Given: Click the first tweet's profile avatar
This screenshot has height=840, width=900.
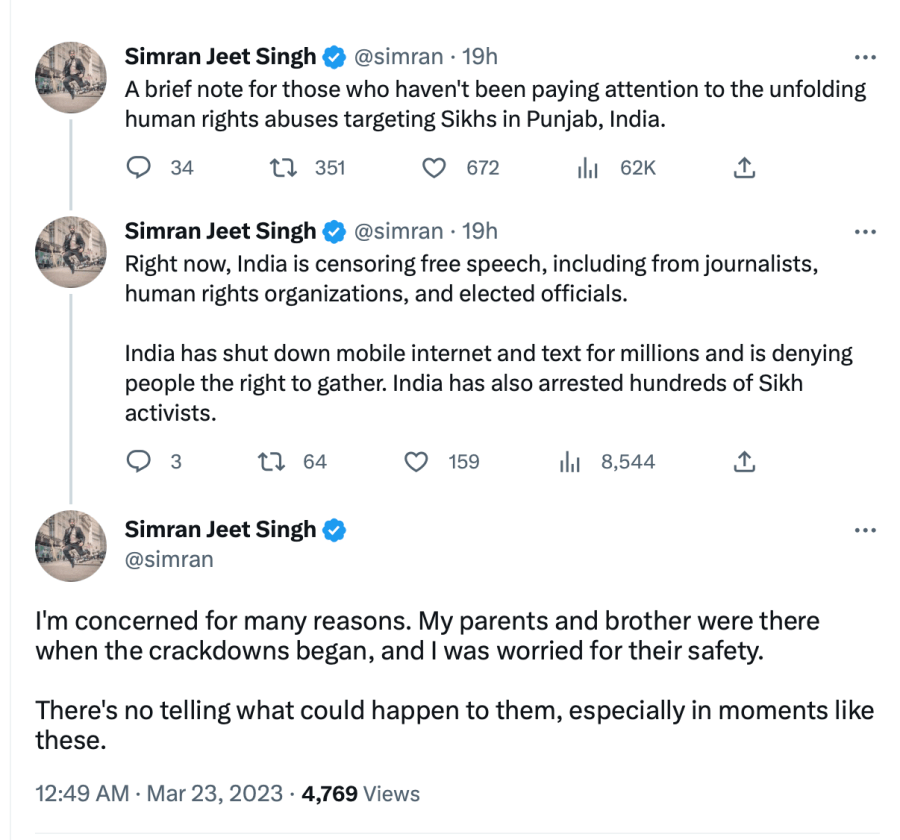Looking at the screenshot, I should tap(71, 77).
